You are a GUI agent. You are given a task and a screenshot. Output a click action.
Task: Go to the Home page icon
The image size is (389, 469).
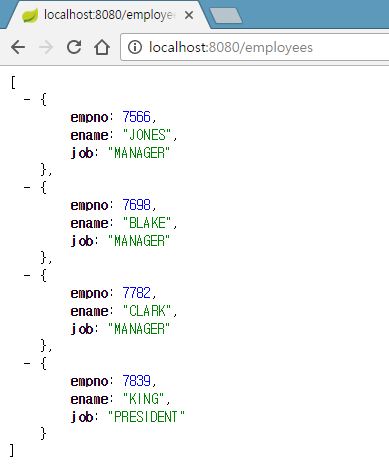[x=102, y=47]
